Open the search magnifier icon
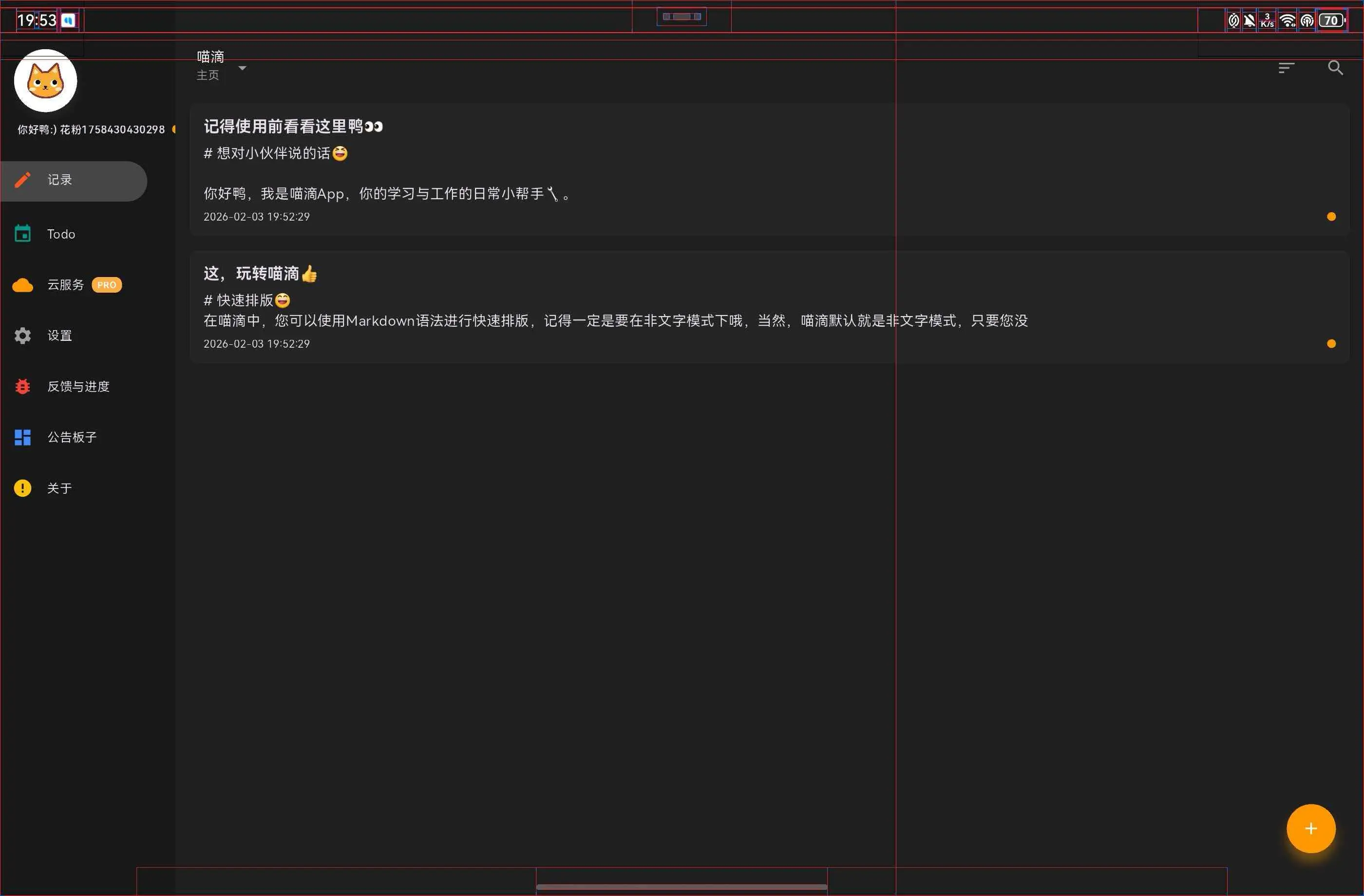Viewport: 1364px width, 896px height. tap(1335, 68)
